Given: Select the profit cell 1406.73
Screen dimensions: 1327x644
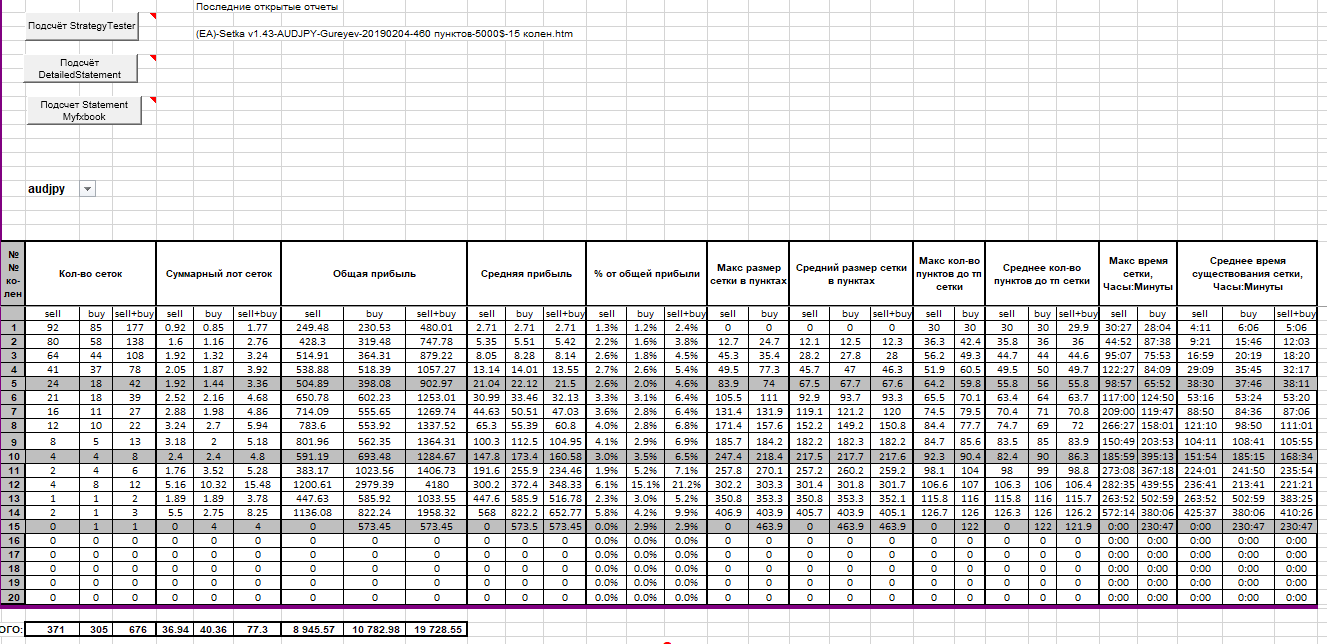Looking at the screenshot, I should (x=435, y=470).
